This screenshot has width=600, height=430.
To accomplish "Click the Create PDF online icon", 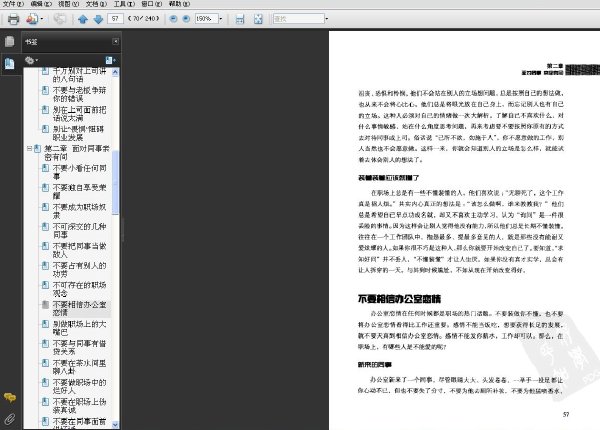I will pos(32,19).
